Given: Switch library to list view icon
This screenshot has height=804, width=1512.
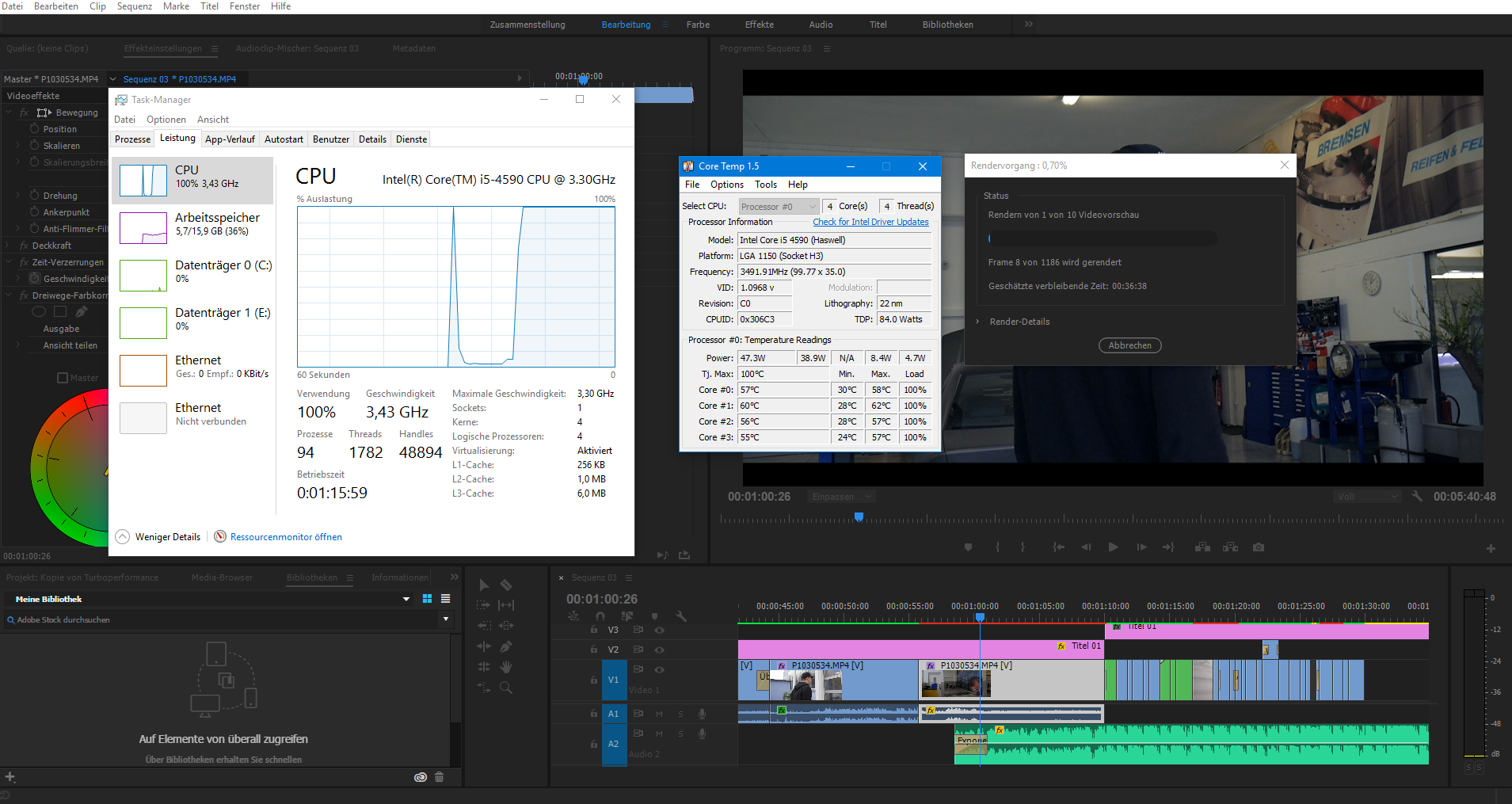Looking at the screenshot, I should click(x=445, y=599).
